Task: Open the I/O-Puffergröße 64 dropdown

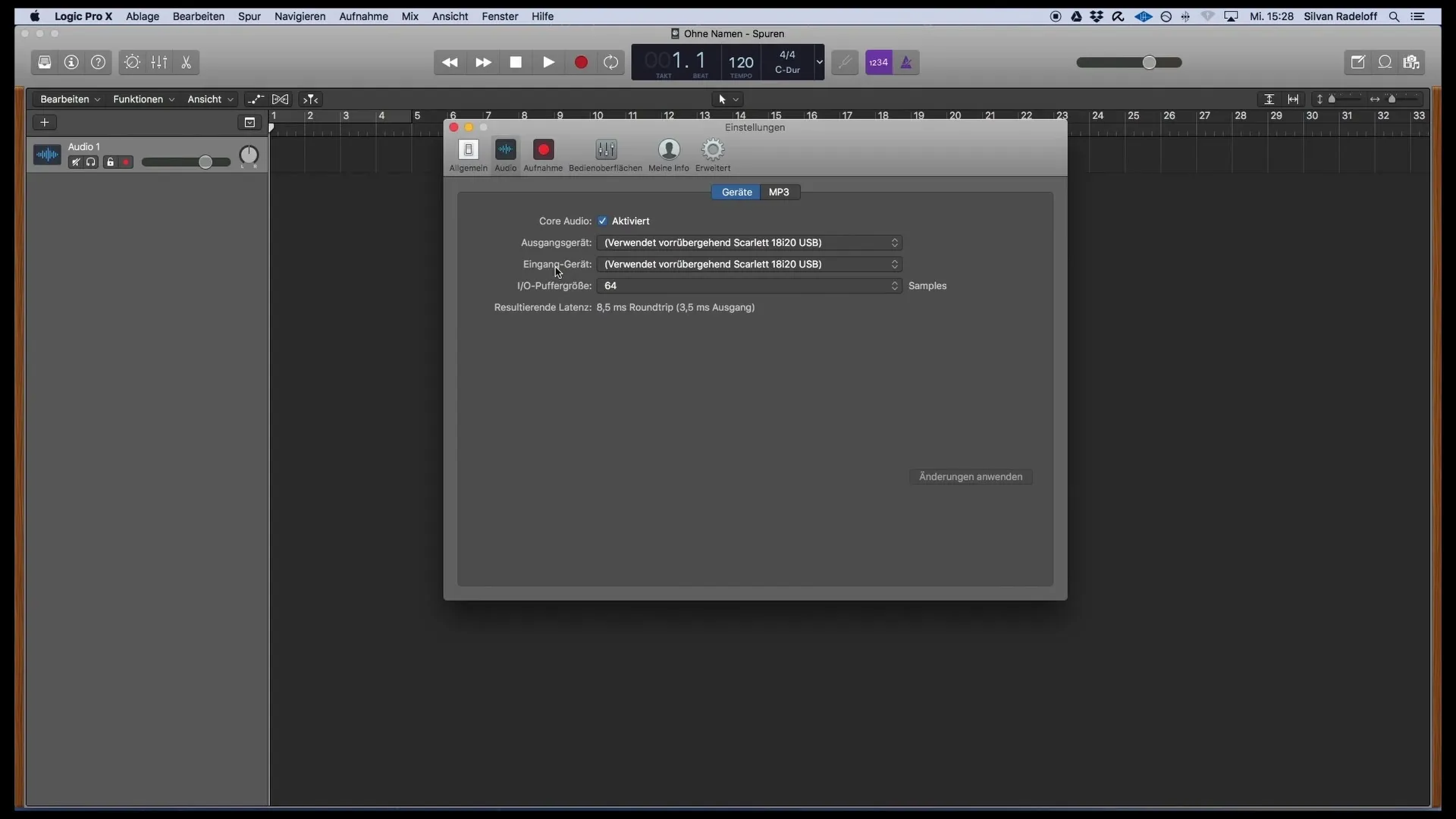Action: tap(749, 286)
